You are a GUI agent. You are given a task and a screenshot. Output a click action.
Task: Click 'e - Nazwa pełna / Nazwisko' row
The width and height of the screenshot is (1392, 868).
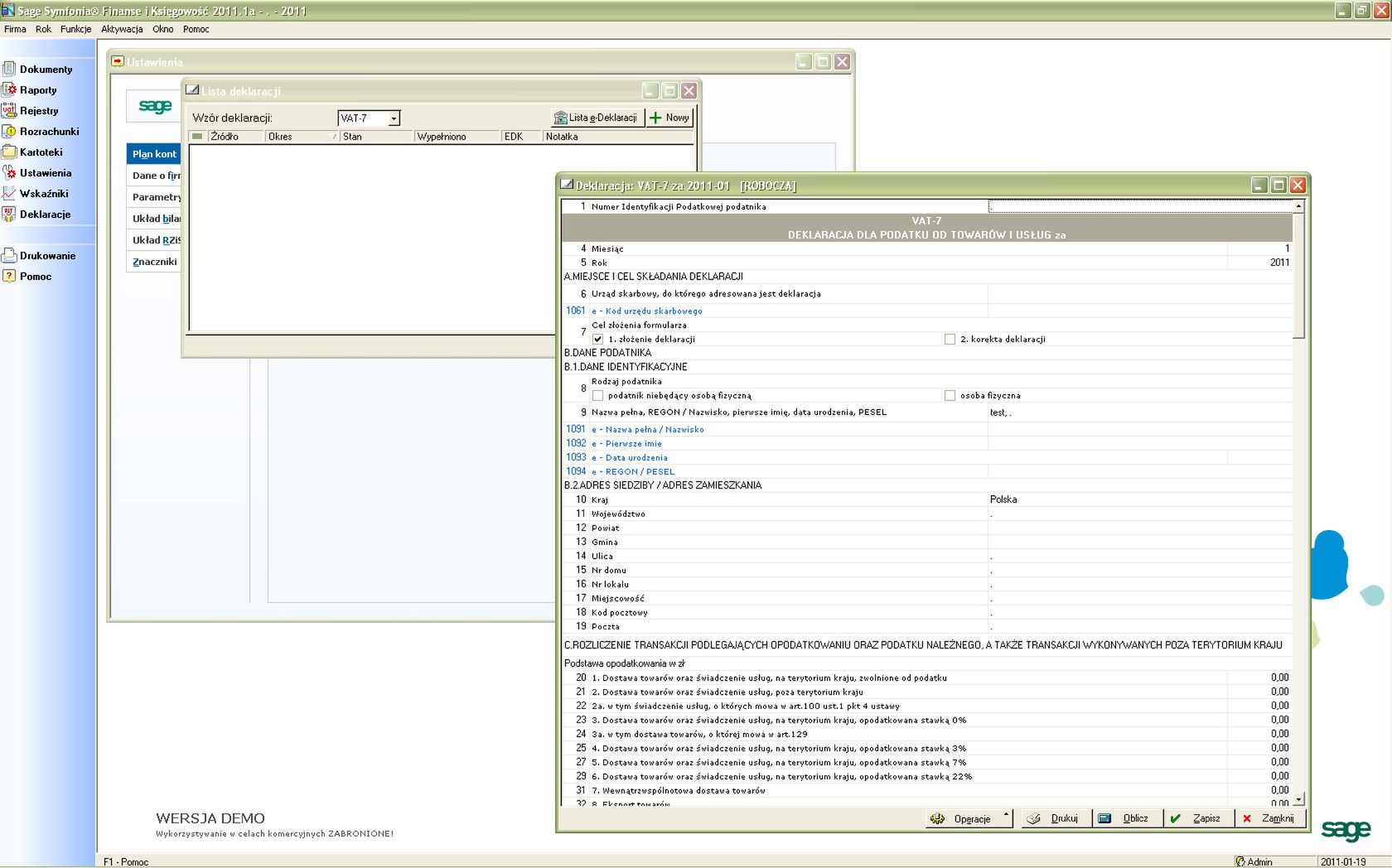point(926,429)
